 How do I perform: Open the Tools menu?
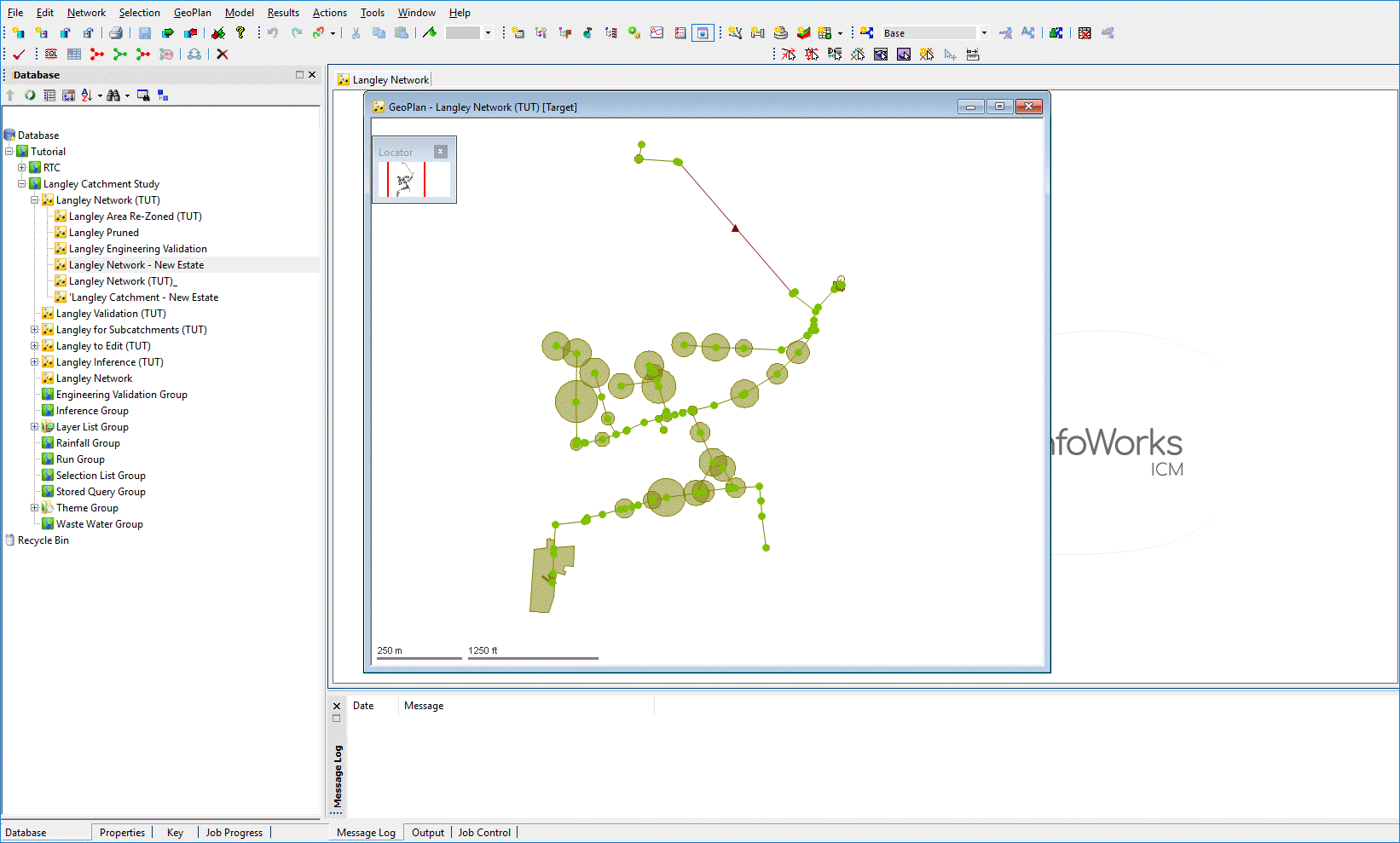click(x=373, y=13)
